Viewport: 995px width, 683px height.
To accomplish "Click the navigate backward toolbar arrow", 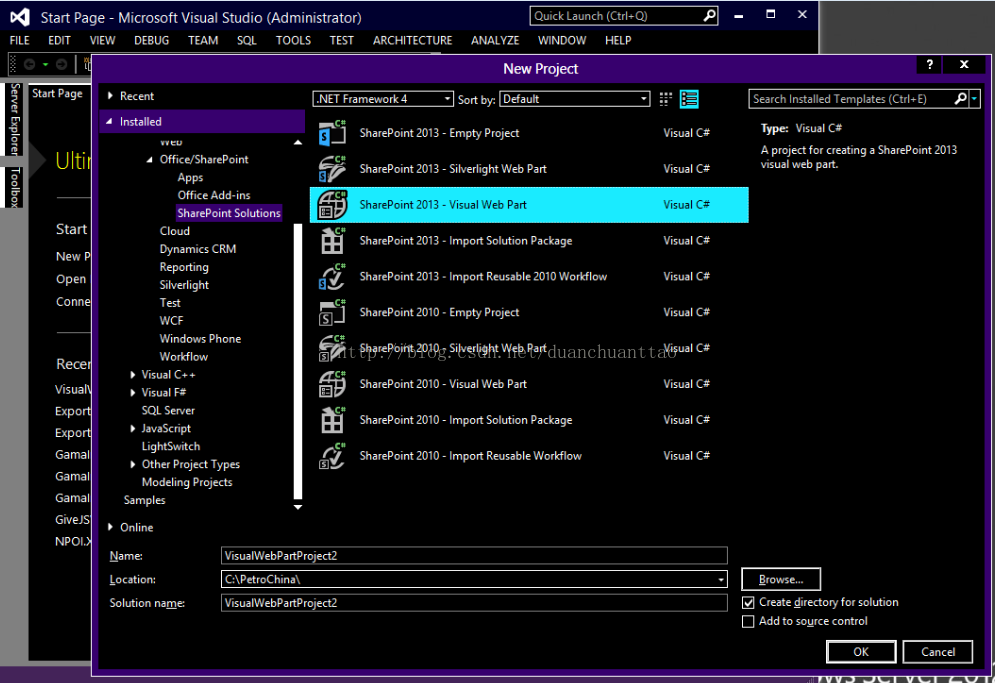I will pos(29,64).
